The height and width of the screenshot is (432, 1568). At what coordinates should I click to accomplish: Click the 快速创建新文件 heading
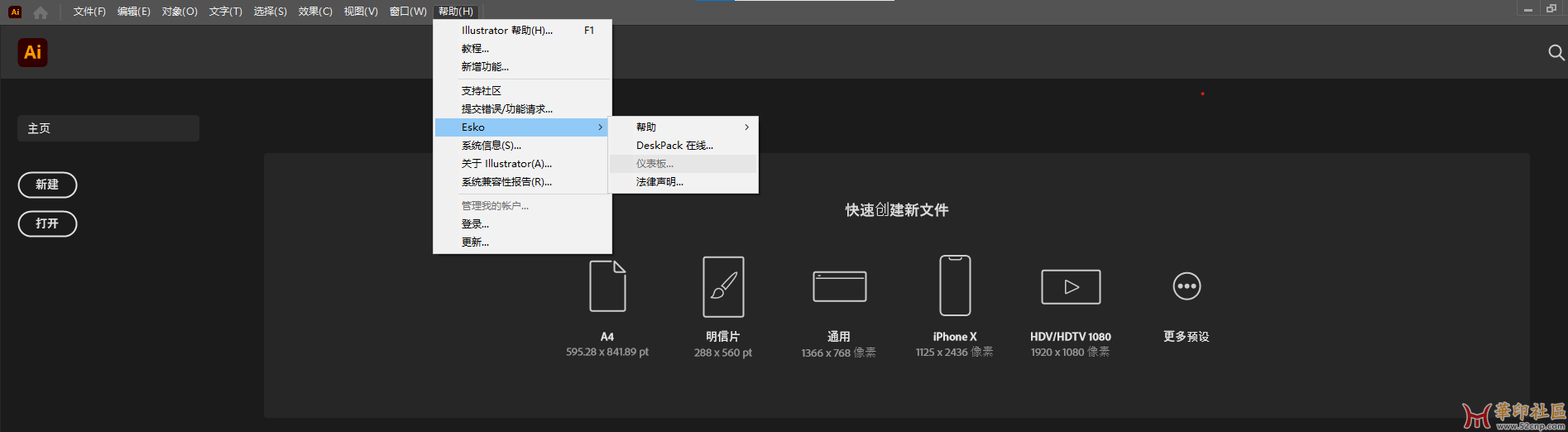tap(897, 210)
